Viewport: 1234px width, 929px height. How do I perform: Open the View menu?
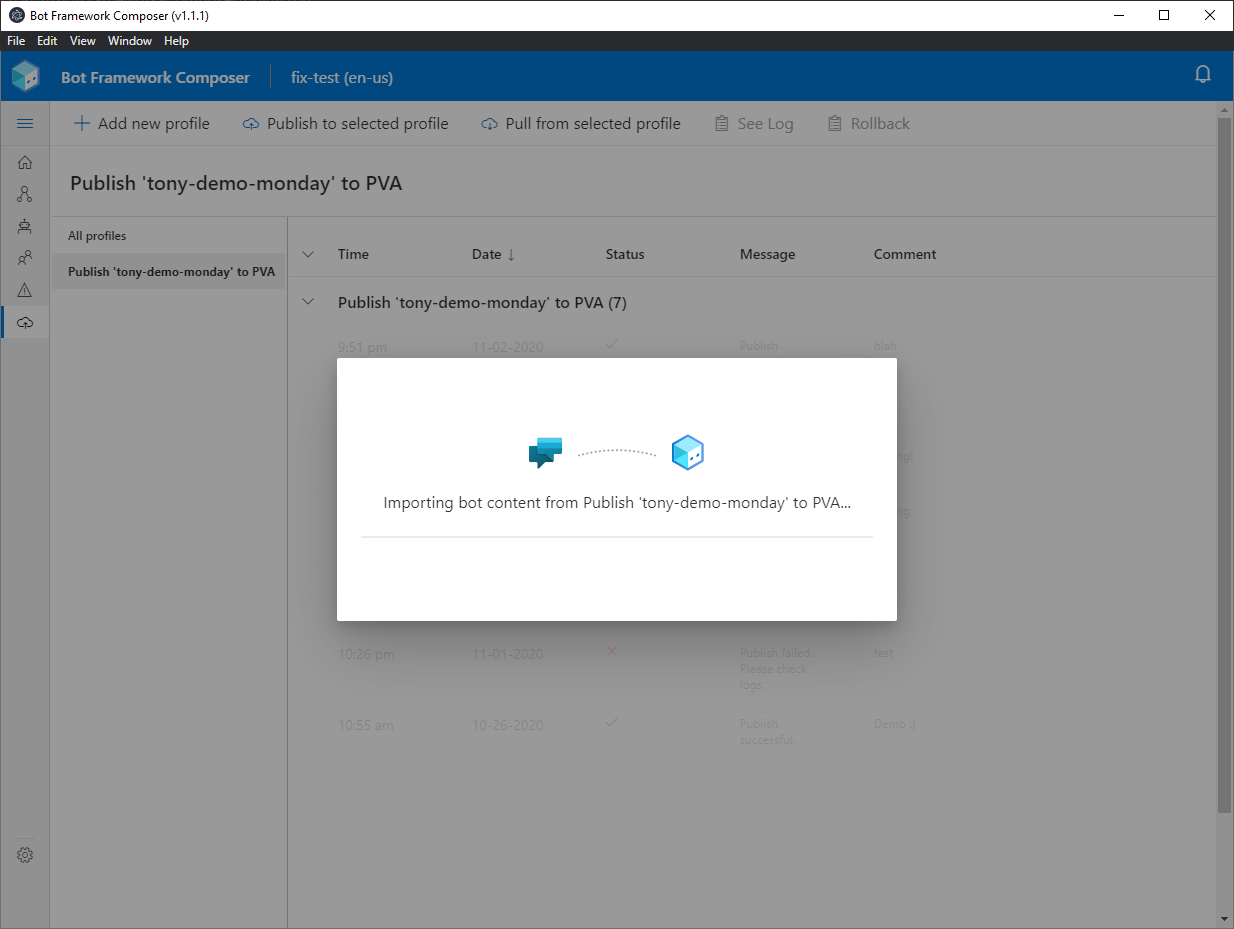click(83, 41)
